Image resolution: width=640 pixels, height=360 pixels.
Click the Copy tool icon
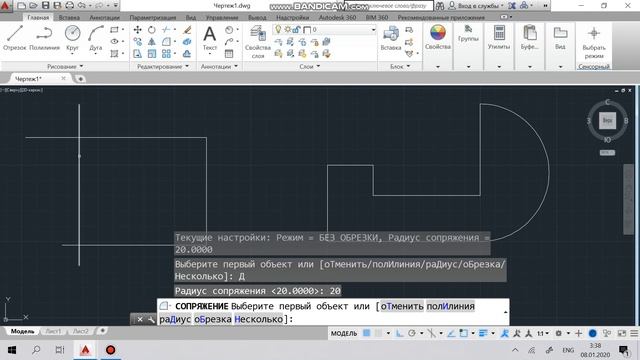(138, 42)
